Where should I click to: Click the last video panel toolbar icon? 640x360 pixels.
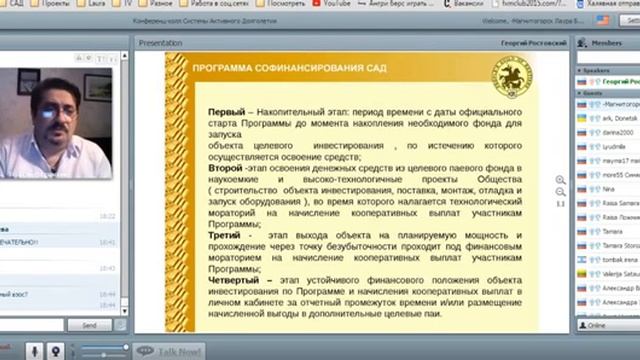[113, 59]
